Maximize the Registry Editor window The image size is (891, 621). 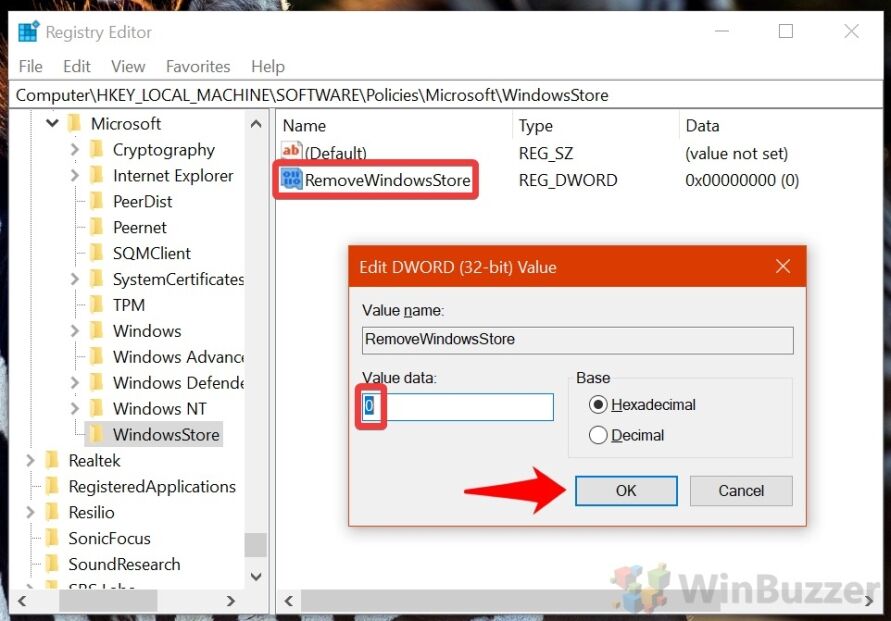click(785, 31)
